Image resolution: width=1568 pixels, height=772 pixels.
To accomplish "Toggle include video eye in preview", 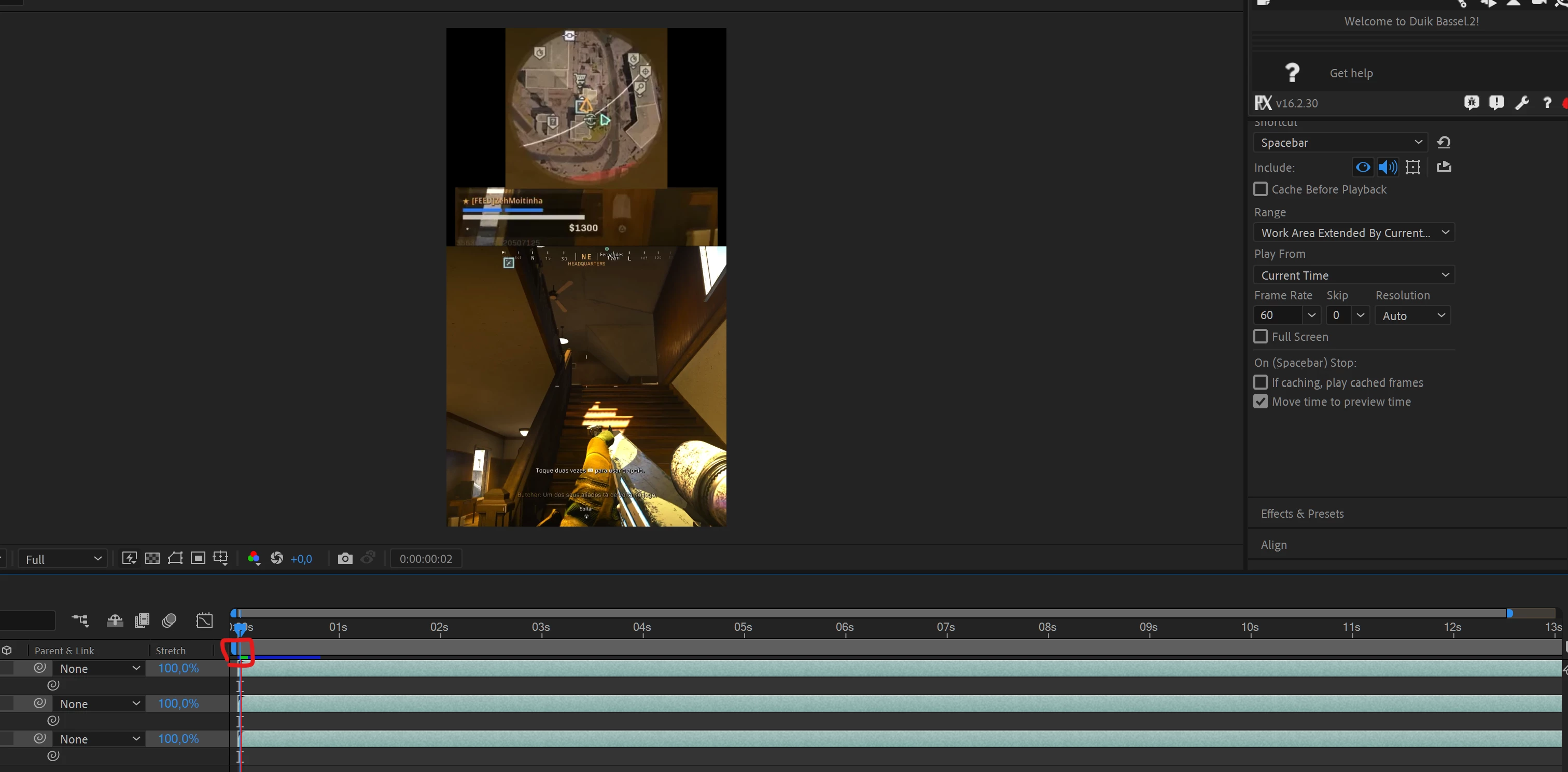I will click(1363, 167).
